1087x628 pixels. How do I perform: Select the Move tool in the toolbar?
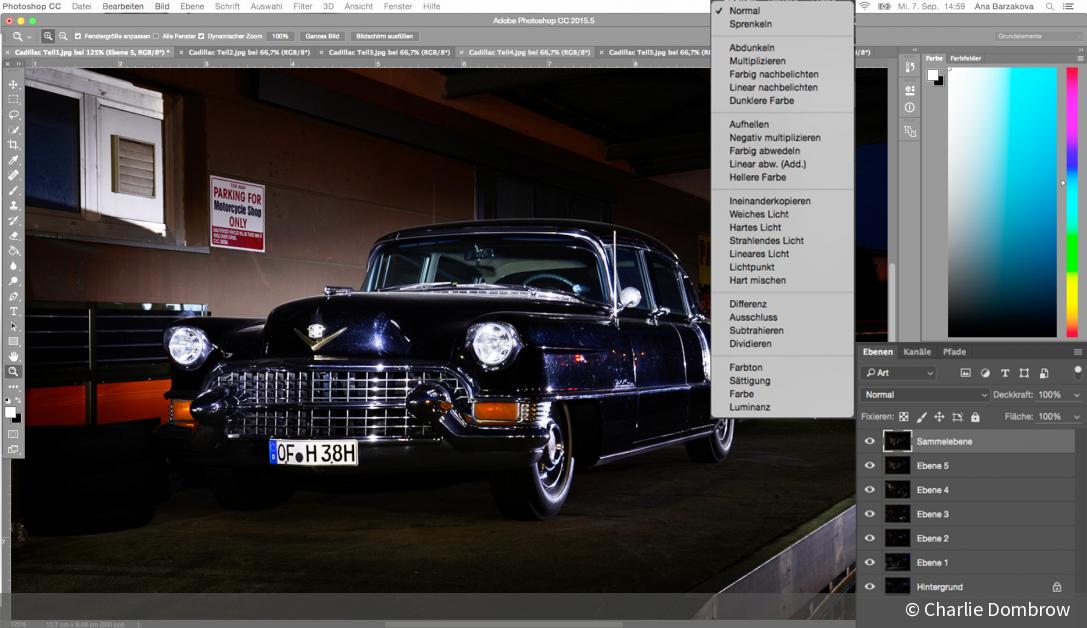point(13,84)
